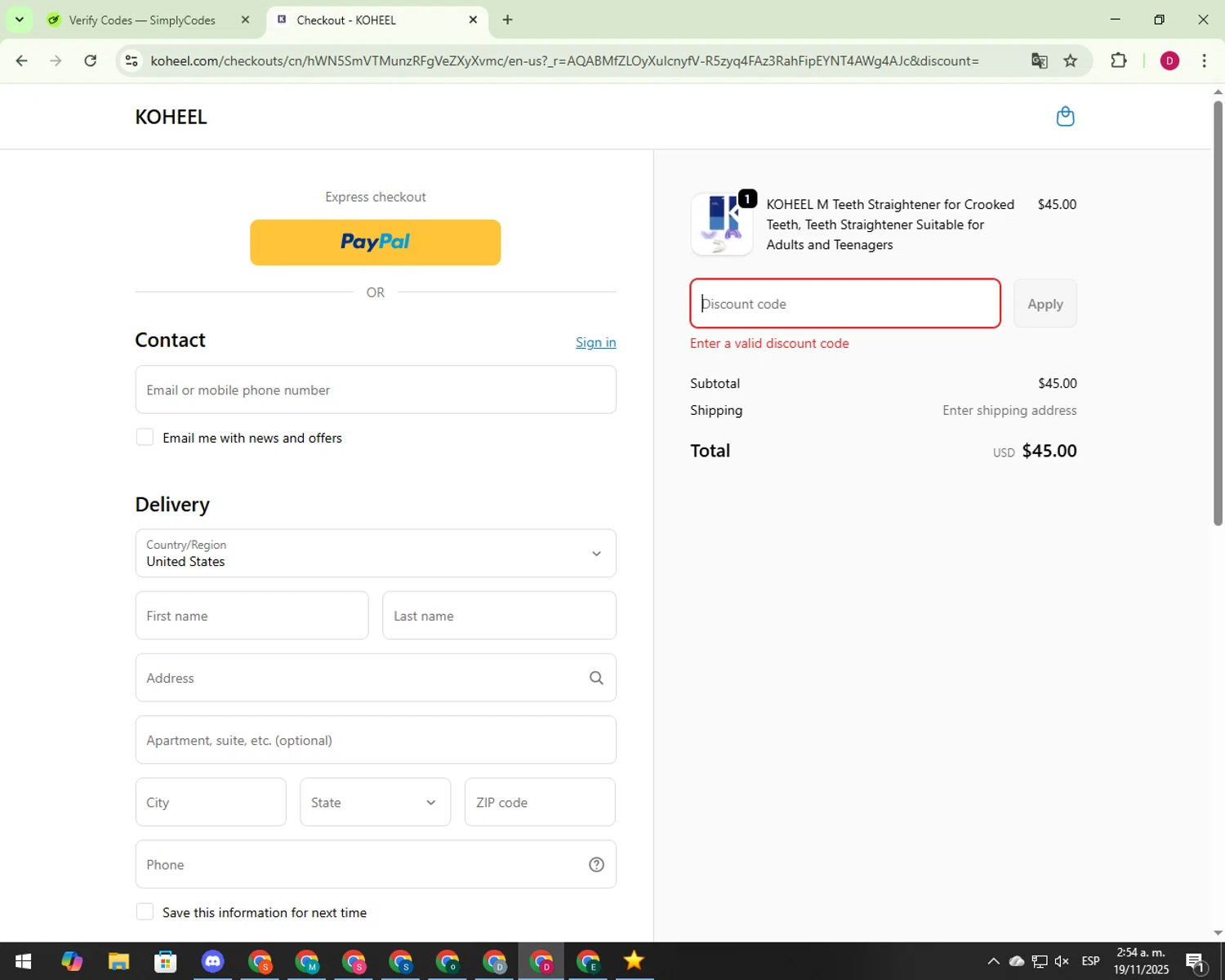This screenshot has width=1225, height=980.
Task: Open the shopping bag cart icon
Action: pyautogui.click(x=1065, y=117)
